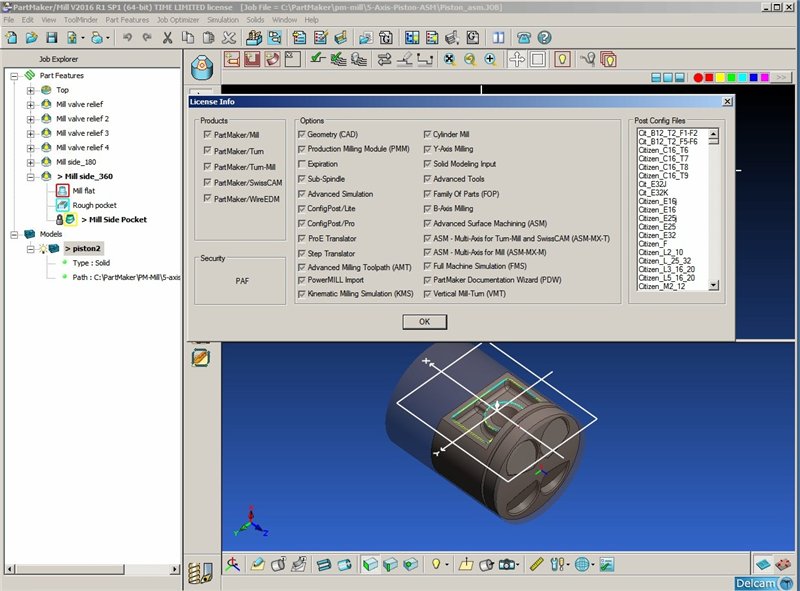Click the camera snapshot icon
This screenshot has height=591, width=800.
point(506,564)
